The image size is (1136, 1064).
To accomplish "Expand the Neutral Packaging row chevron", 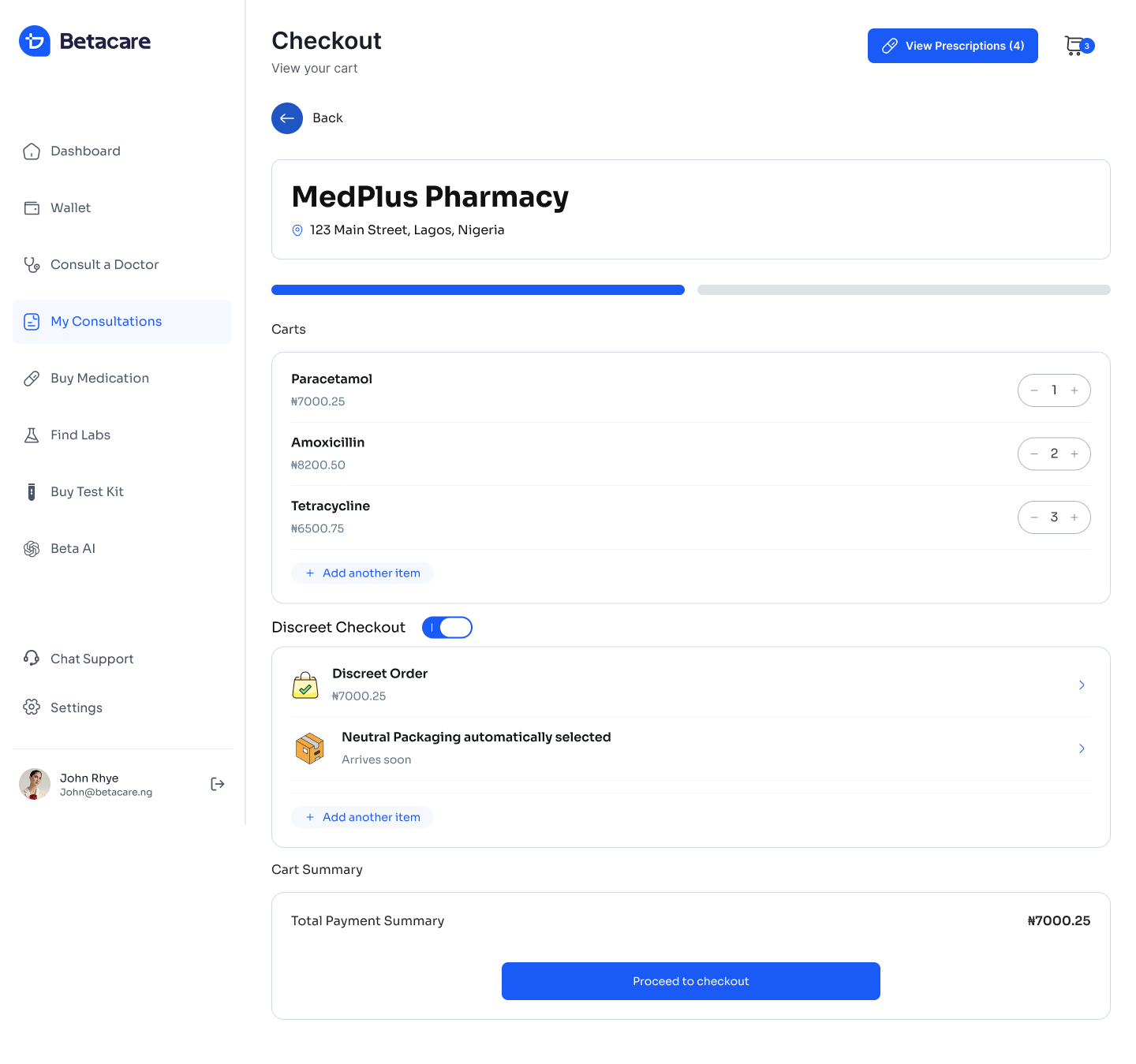I will (1082, 749).
